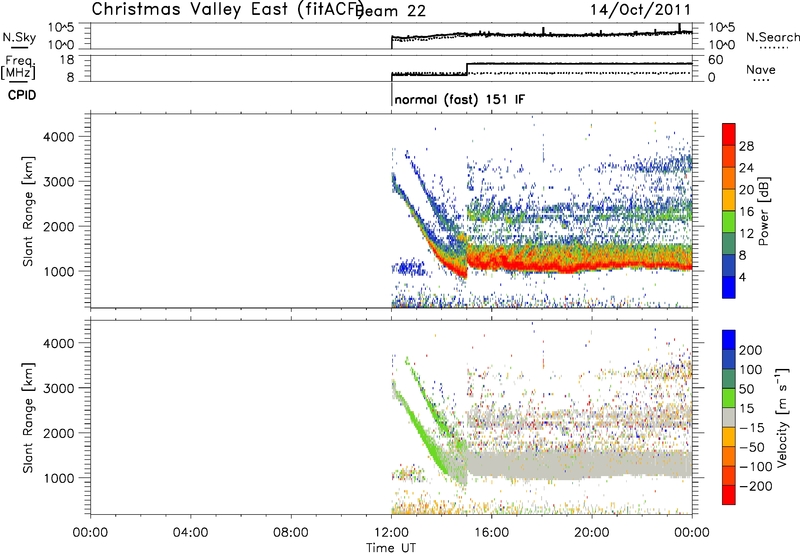The height and width of the screenshot is (554, 800).
Task: Click the 'normal (fast) 151 IF' text
Action: pyautogui.click(x=460, y=99)
